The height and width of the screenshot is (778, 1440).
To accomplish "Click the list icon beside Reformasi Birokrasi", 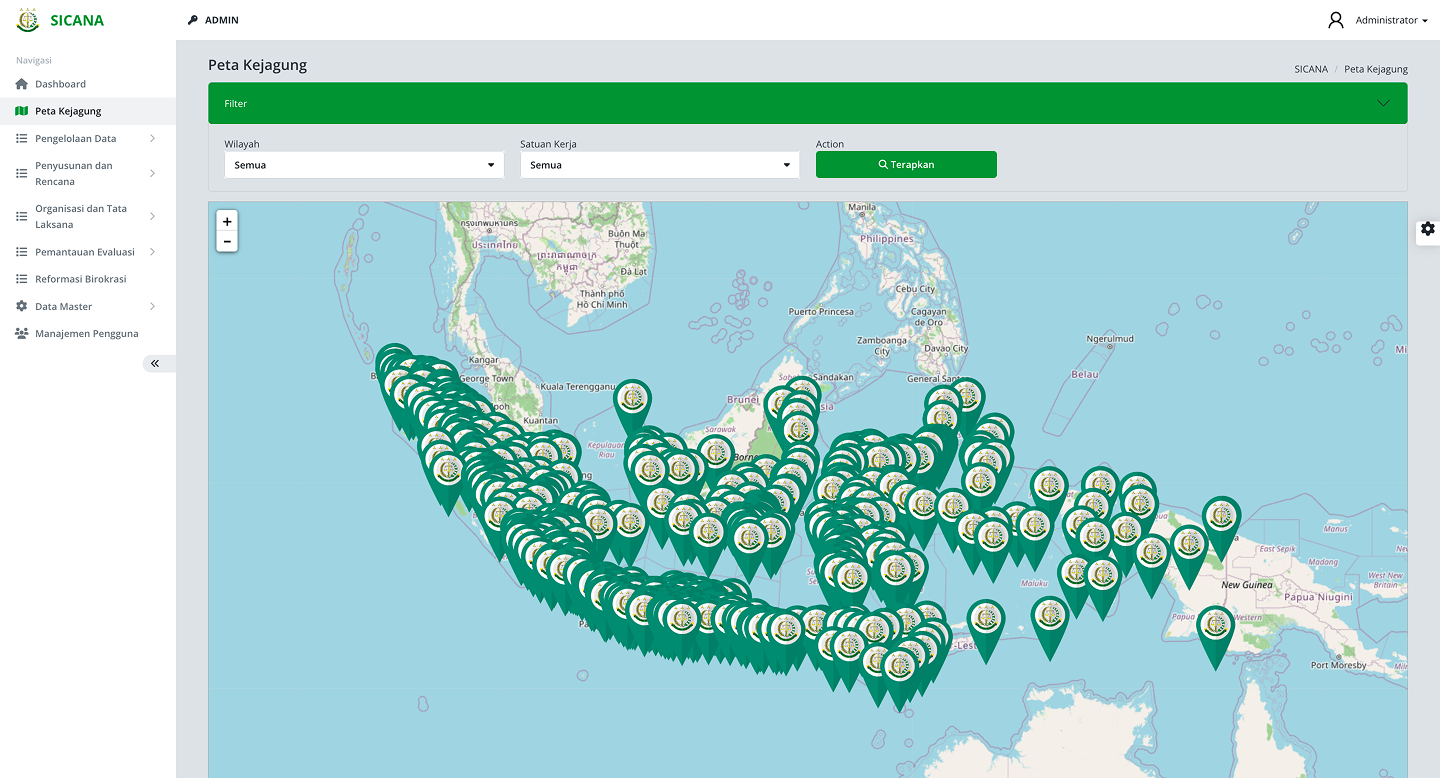I will (x=22, y=279).
